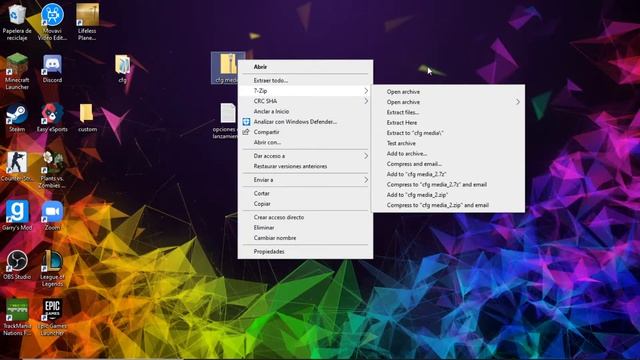
Task: Choose Abrir in the context menu
Action: click(305, 67)
